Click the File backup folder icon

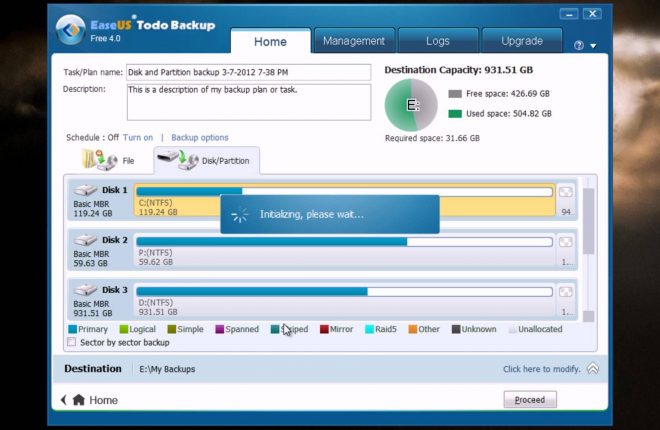(x=99, y=159)
